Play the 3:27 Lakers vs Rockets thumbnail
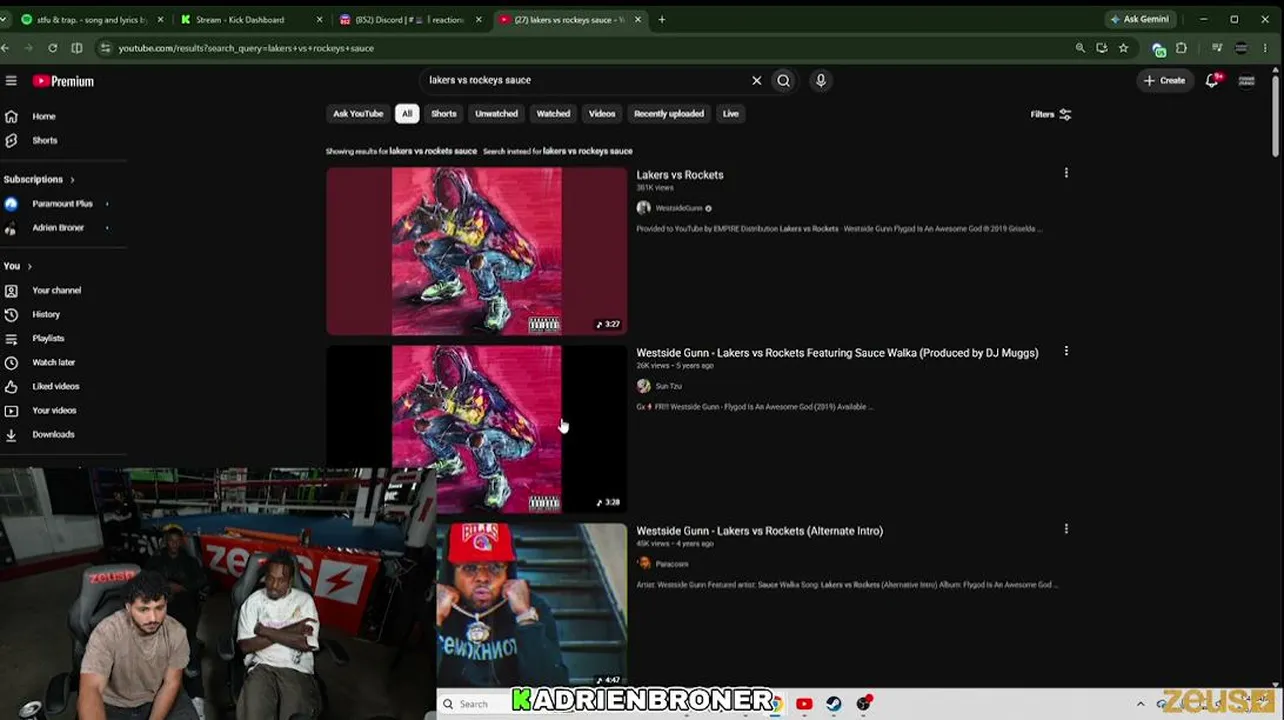The image size is (1284, 720). click(477, 251)
